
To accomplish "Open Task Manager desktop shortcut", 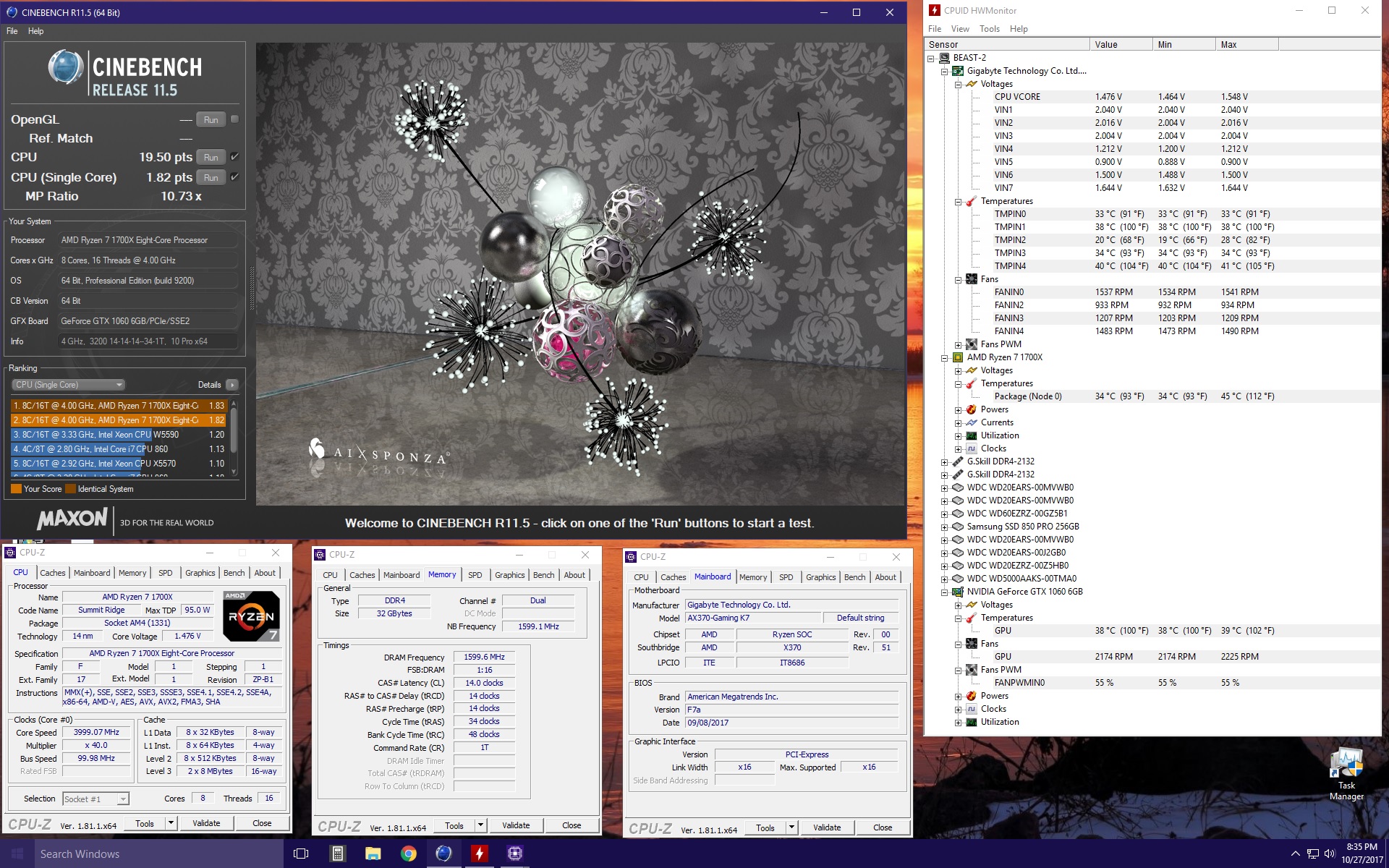I will tap(1346, 775).
